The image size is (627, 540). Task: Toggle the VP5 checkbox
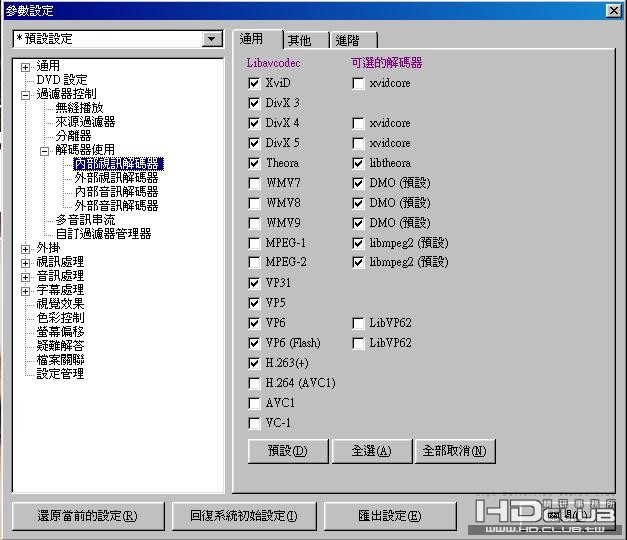coord(254,303)
